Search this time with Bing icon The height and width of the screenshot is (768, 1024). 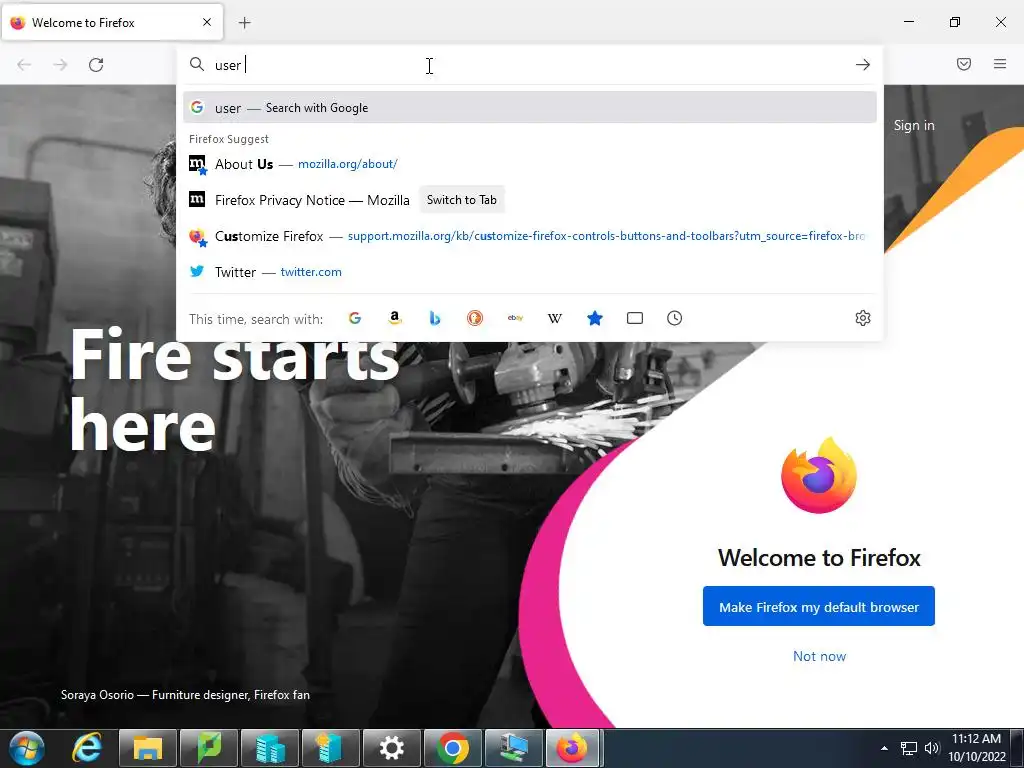click(x=435, y=318)
